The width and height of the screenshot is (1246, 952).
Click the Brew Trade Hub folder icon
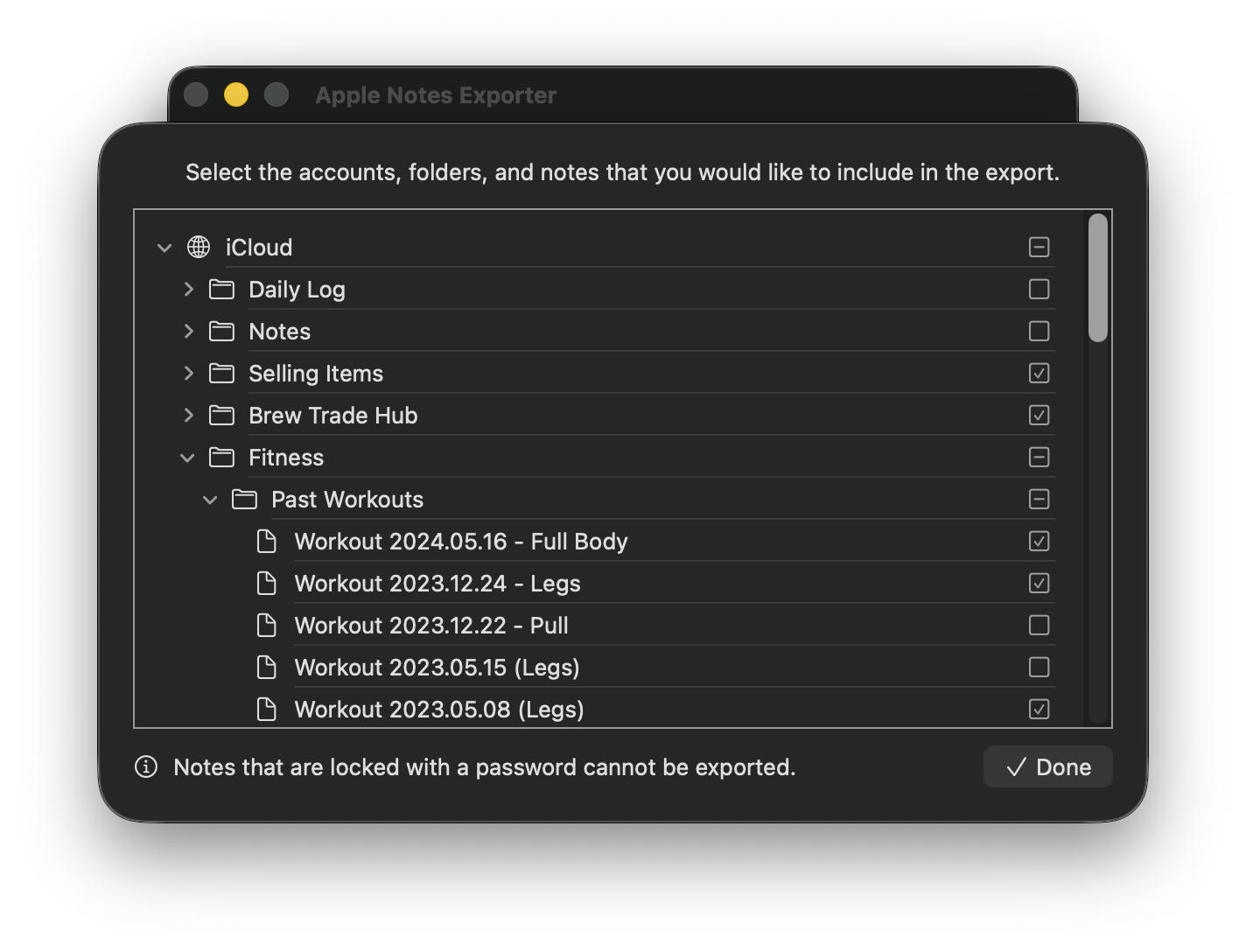pyautogui.click(x=221, y=416)
